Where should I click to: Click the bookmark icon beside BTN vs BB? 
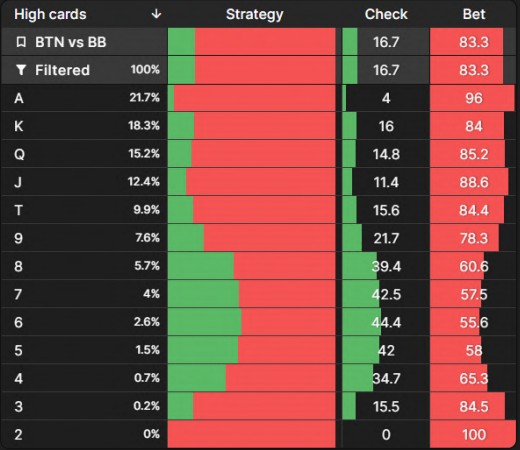(21, 42)
